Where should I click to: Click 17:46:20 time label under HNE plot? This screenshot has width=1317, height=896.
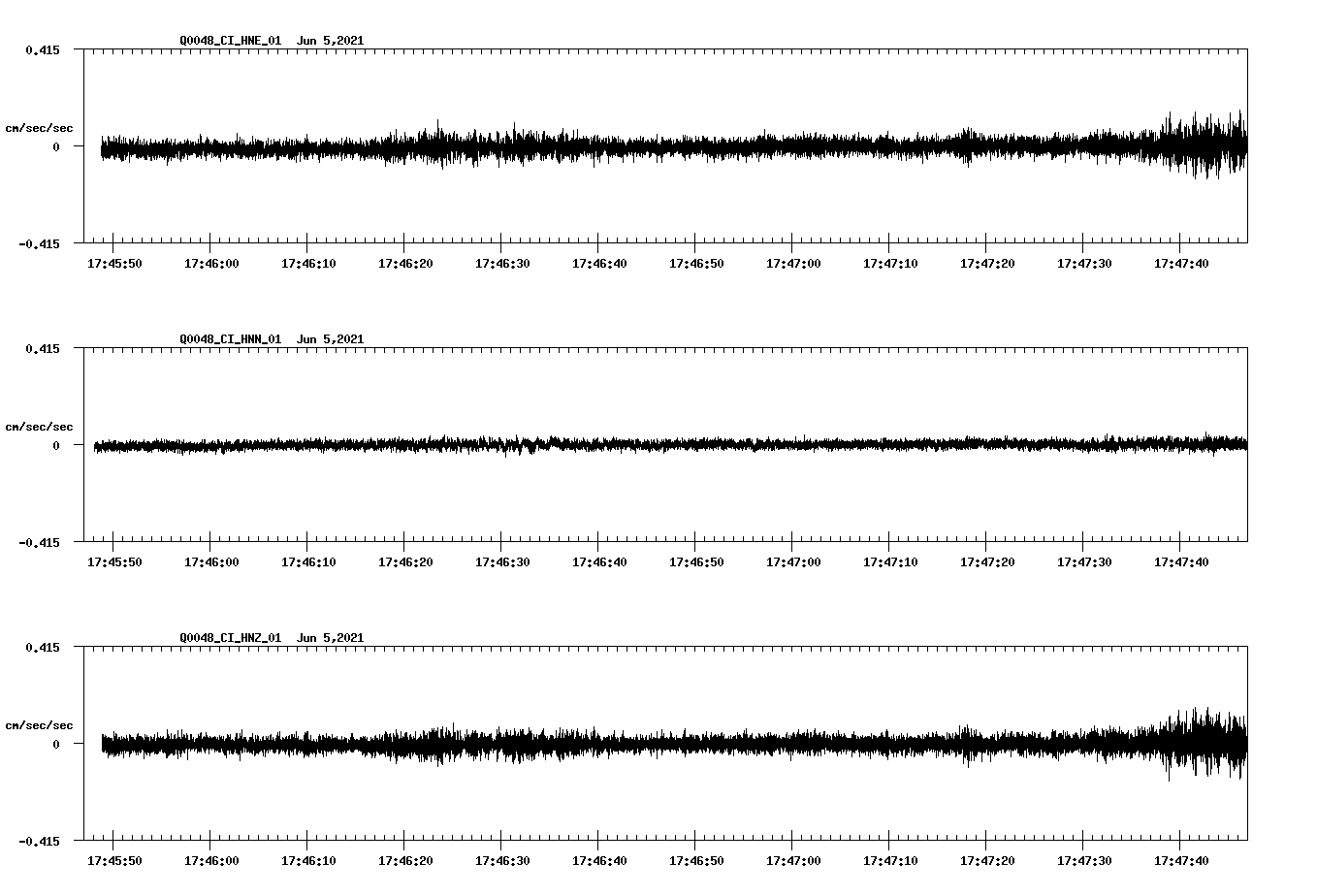click(405, 264)
